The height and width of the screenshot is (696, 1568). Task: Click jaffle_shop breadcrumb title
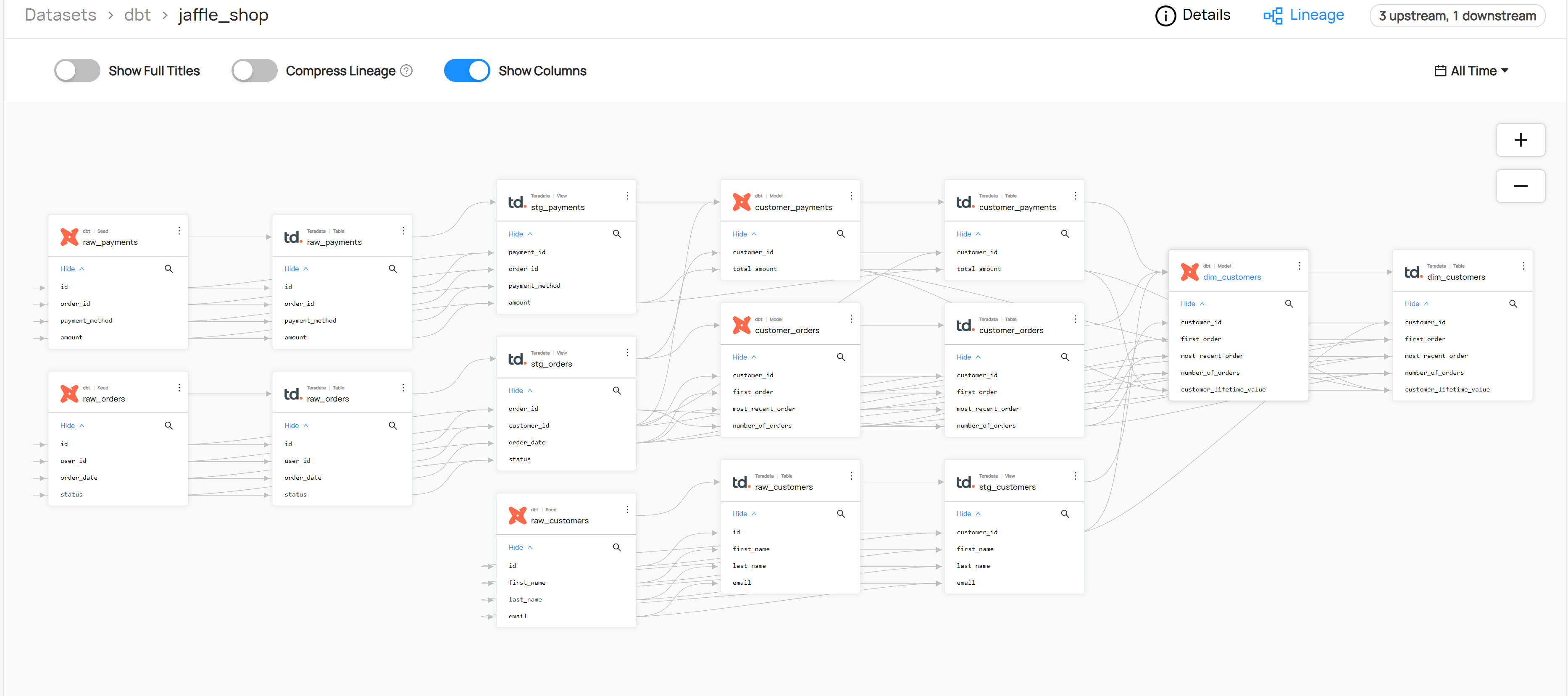click(224, 15)
